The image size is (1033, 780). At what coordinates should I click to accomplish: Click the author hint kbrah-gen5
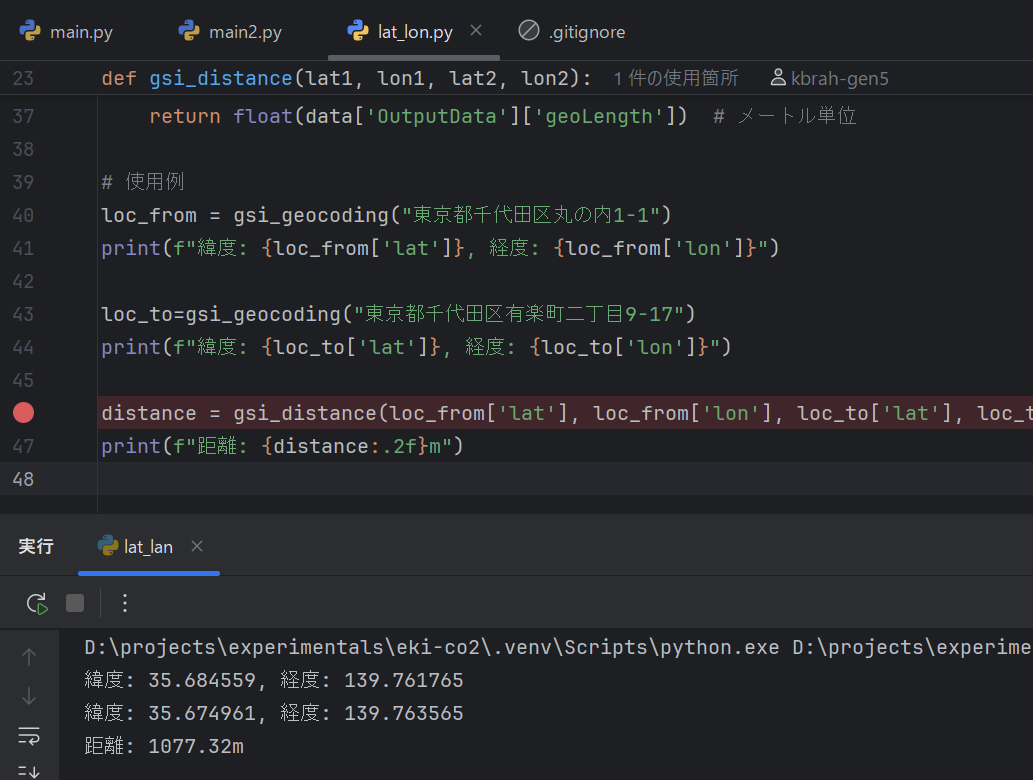(x=839, y=78)
